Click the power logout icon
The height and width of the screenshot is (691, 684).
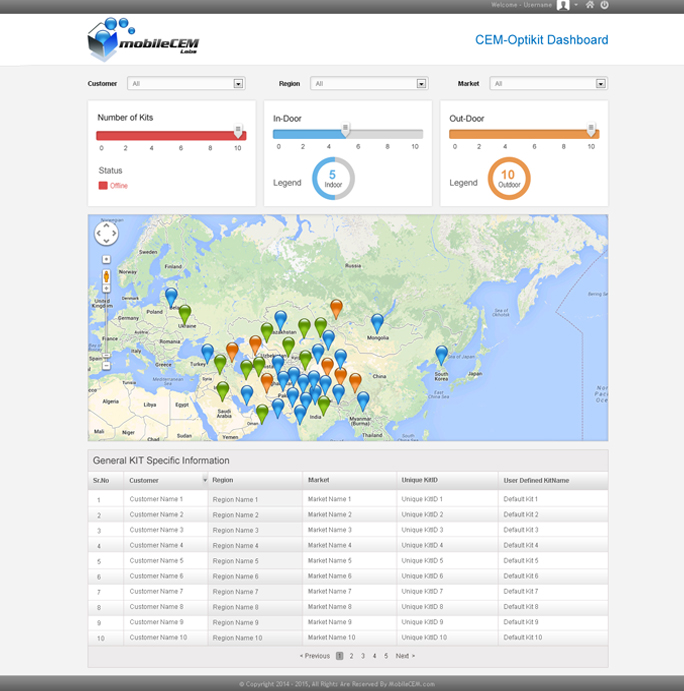(x=604, y=5)
